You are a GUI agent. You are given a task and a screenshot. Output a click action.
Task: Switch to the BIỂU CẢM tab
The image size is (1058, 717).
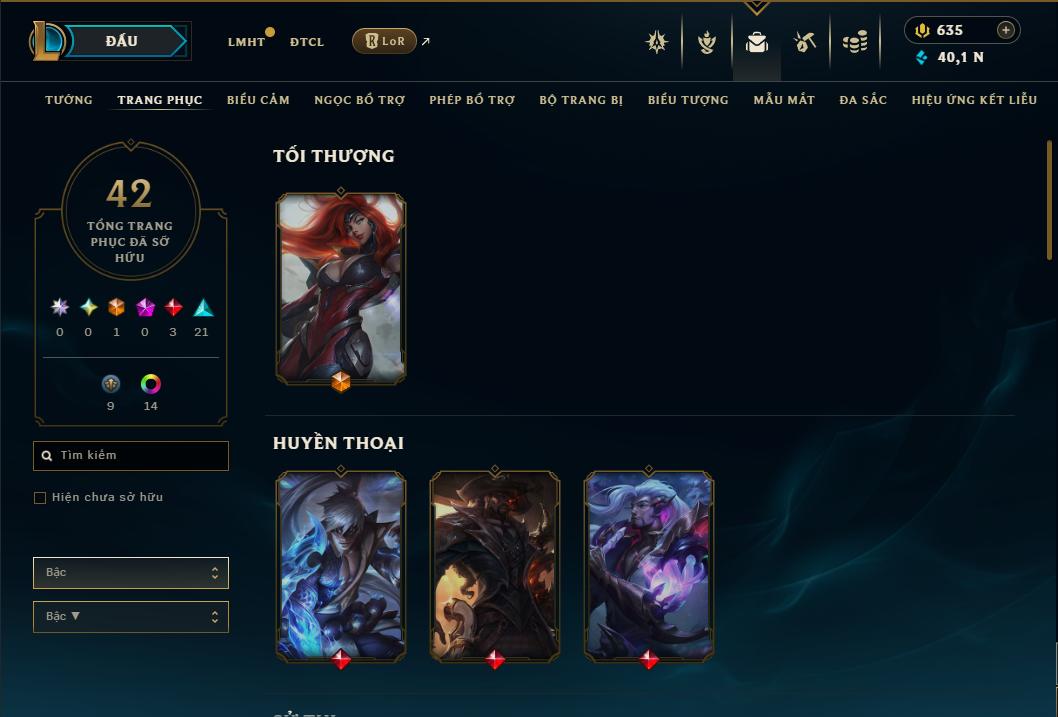pyautogui.click(x=258, y=100)
